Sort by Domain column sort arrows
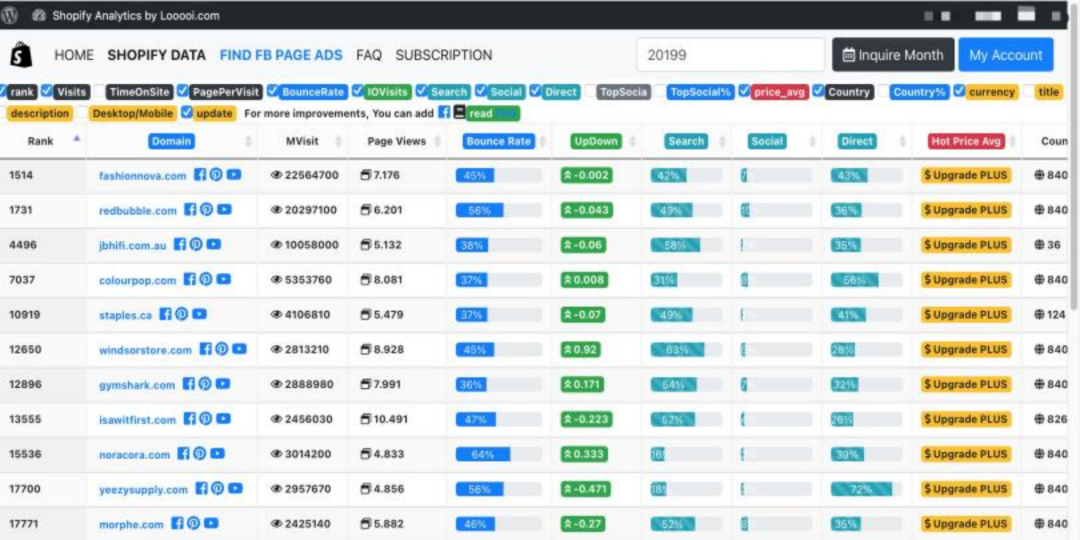Screen dimensions: 1080x540 (249, 141)
